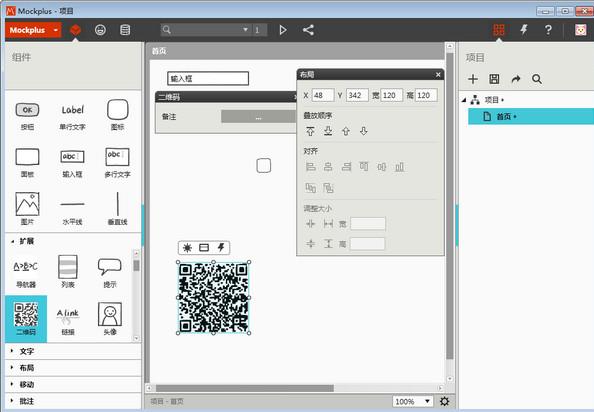Select the 首页 page in project tree
Viewport: 594px width, 412px height.
pos(531,116)
